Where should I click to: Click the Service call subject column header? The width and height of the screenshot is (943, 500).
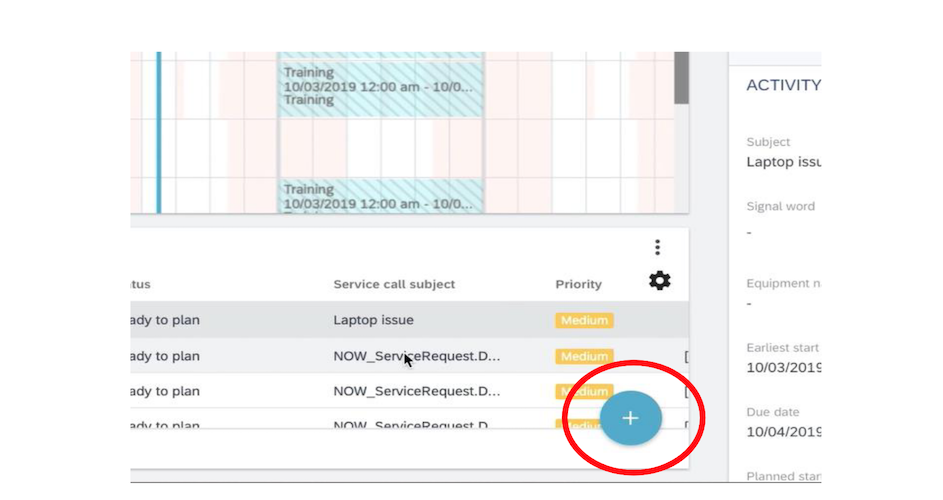(394, 285)
